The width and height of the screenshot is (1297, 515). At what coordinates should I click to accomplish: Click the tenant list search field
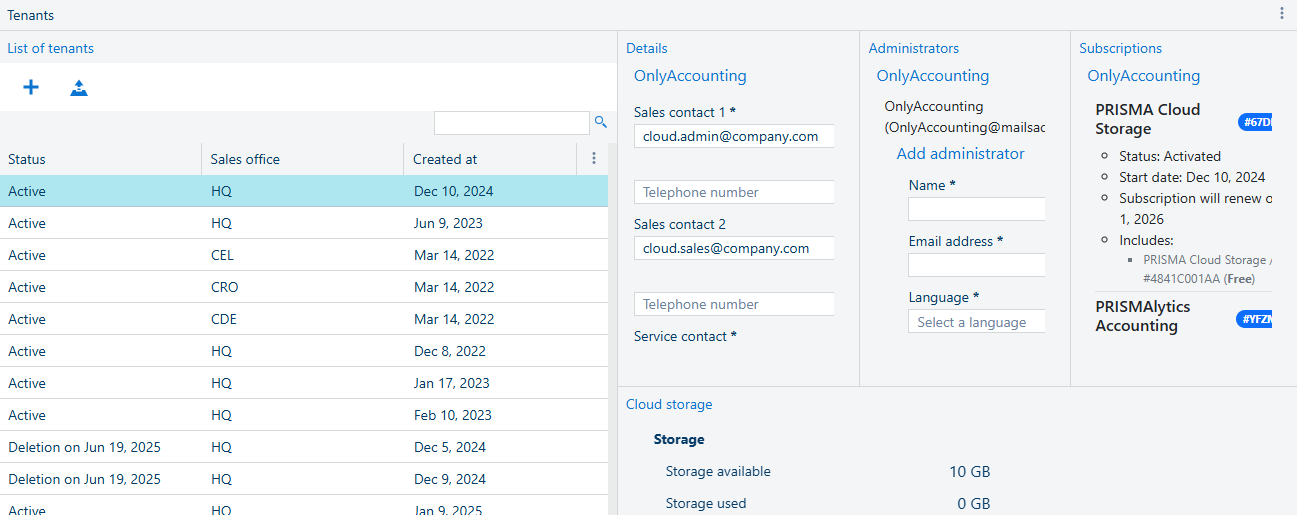(511, 123)
